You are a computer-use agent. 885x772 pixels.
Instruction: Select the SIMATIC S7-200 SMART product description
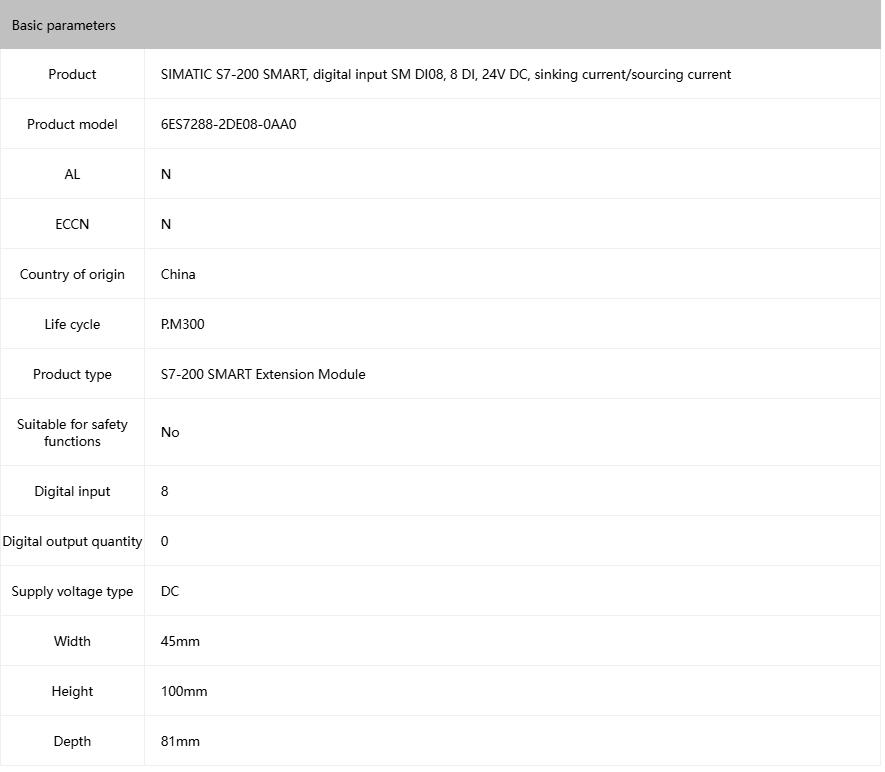coord(445,74)
